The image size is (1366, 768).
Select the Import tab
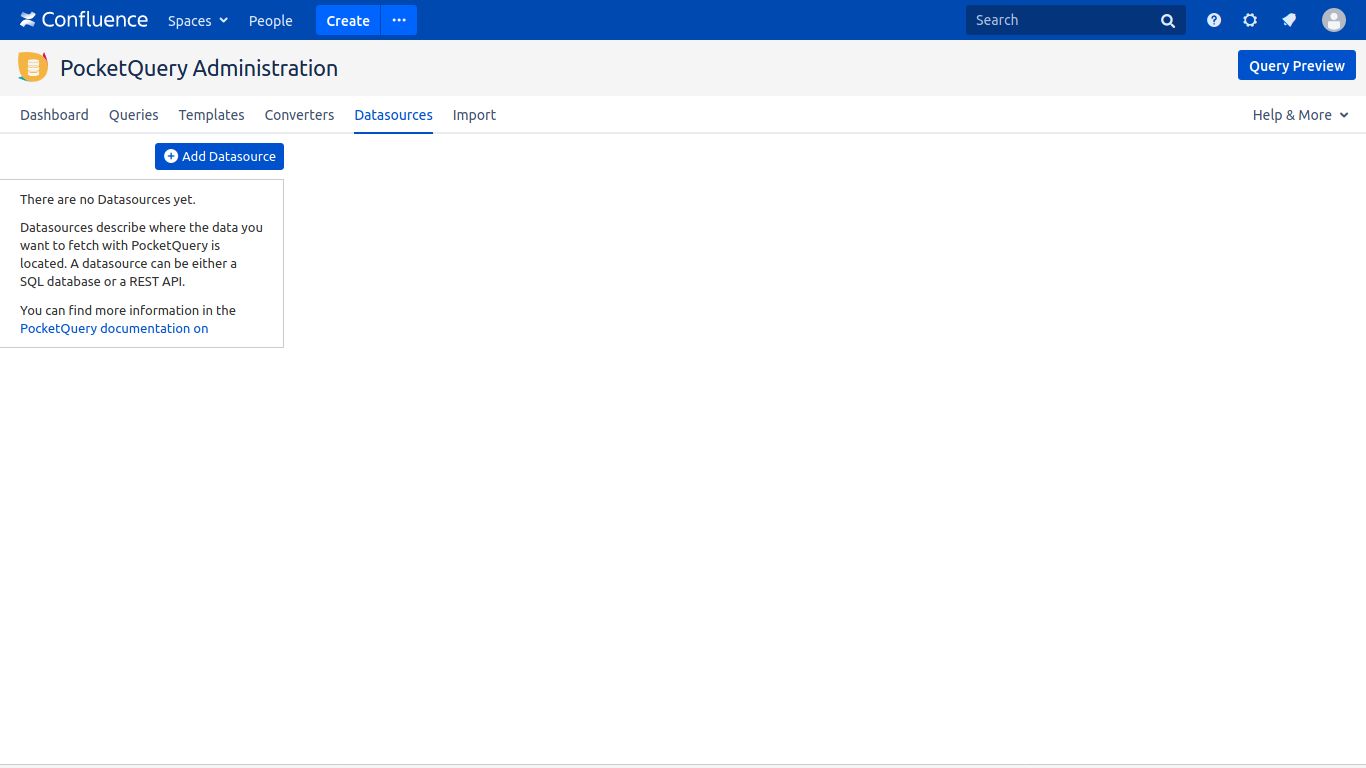pyautogui.click(x=474, y=115)
